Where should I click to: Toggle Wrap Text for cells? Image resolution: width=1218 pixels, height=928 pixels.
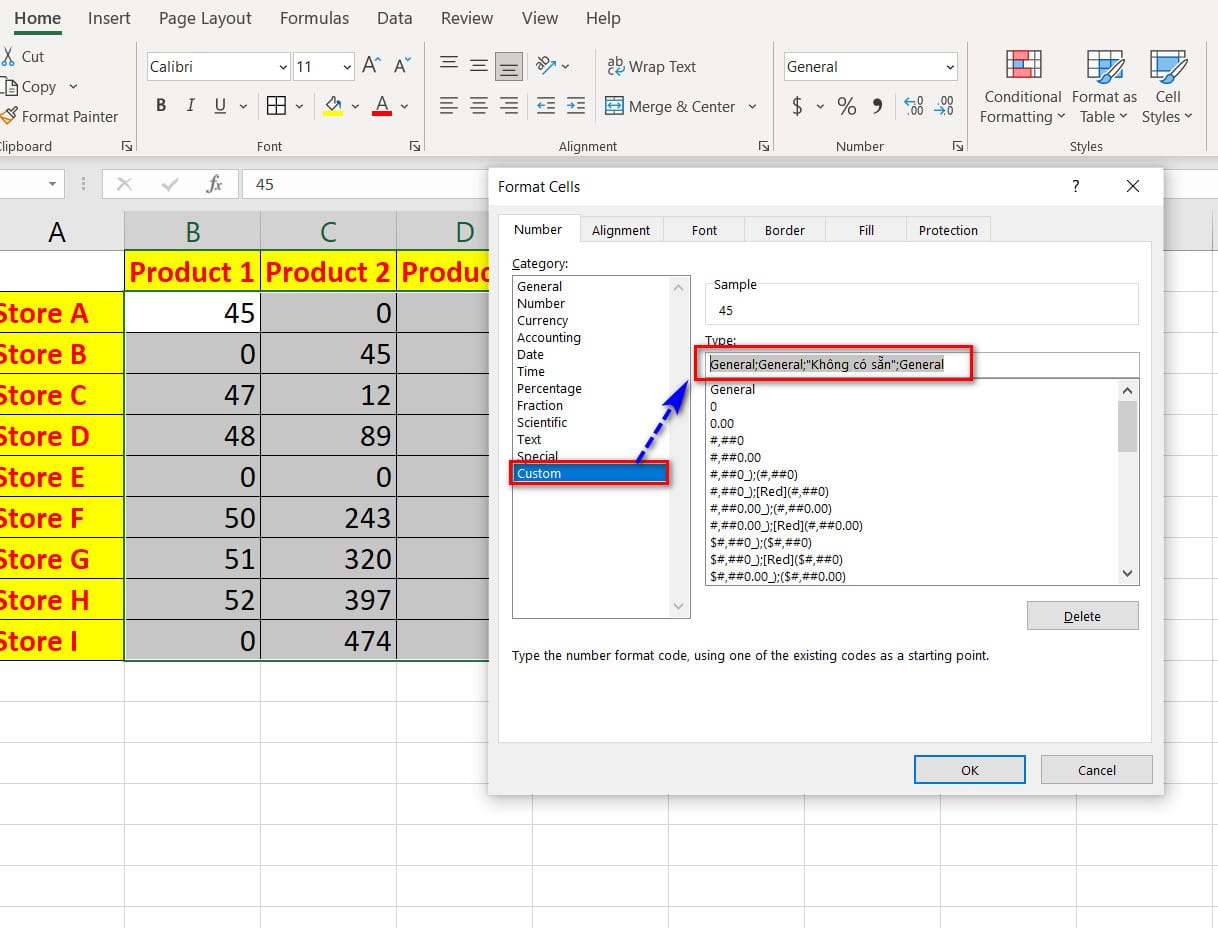click(x=651, y=66)
